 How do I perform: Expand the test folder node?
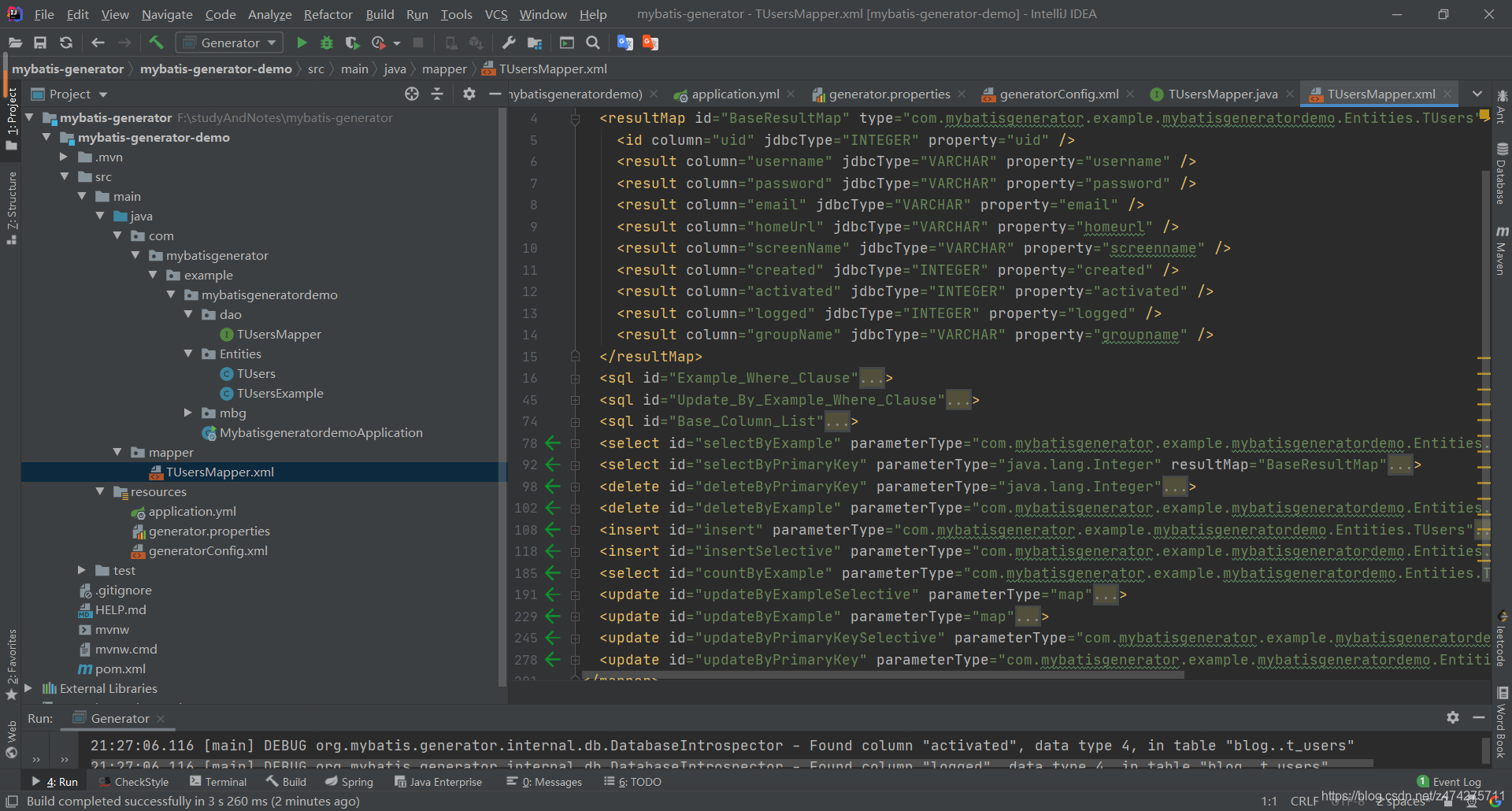click(82, 570)
